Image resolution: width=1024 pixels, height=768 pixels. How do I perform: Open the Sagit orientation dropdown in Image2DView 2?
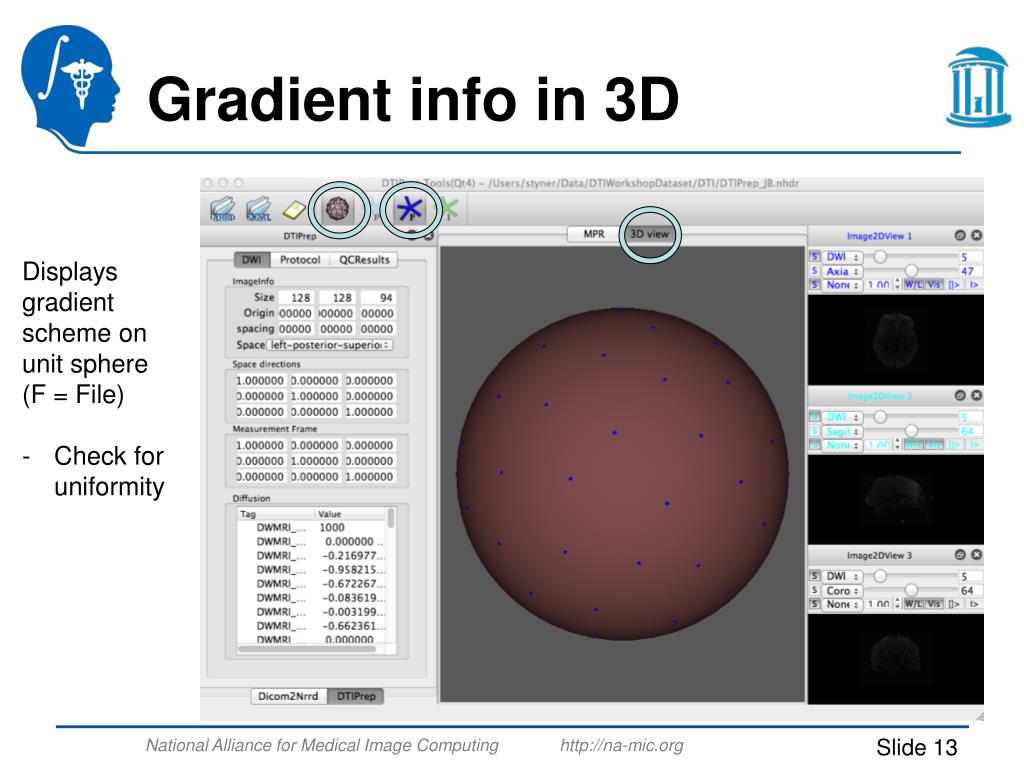[x=842, y=431]
